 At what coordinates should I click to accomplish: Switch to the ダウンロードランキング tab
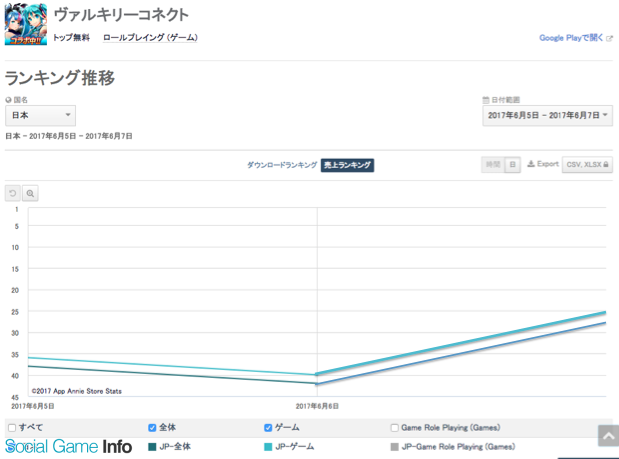click(x=282, y=165)
